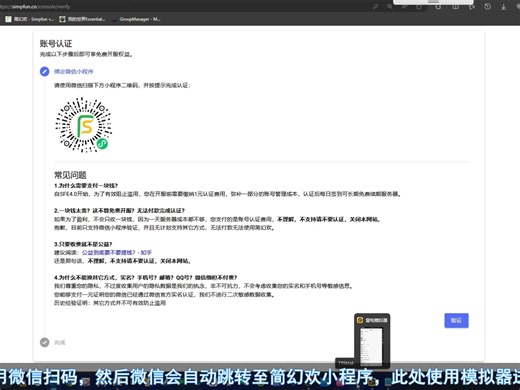Click the key password icon in browser toolbar
The image size is (520, 390).
375,6
